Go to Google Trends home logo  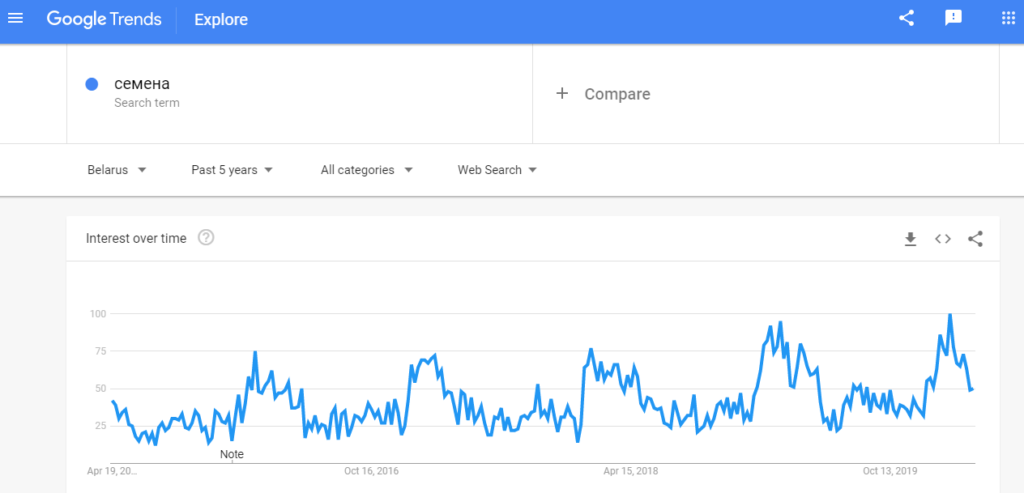pos(104,19)
